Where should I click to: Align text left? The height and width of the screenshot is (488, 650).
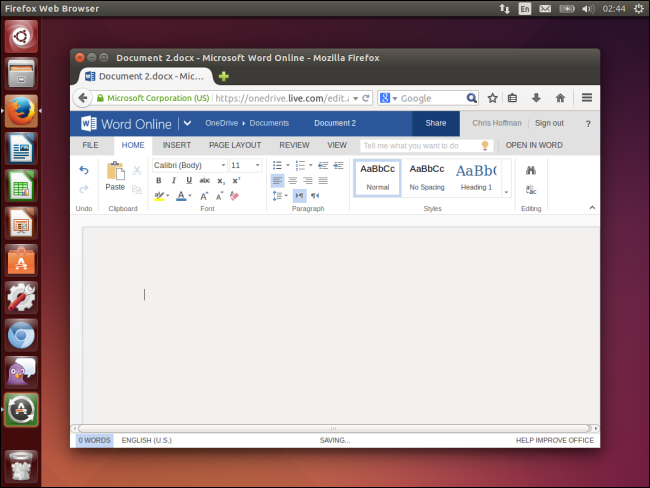[277, 180]
